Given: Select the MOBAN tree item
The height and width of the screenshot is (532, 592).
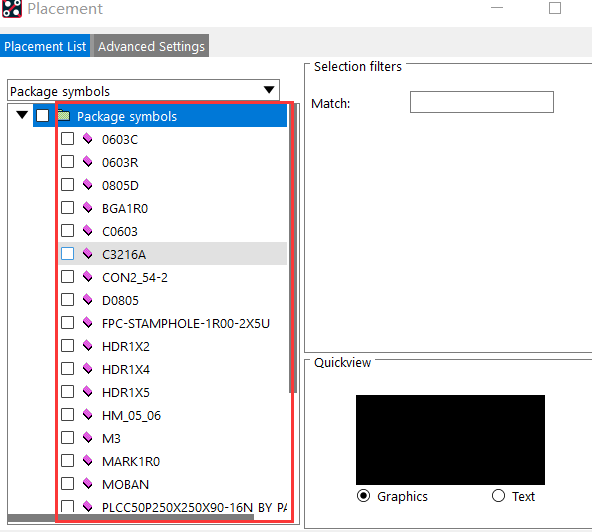Looking at the screenshot, I should 125,484.
